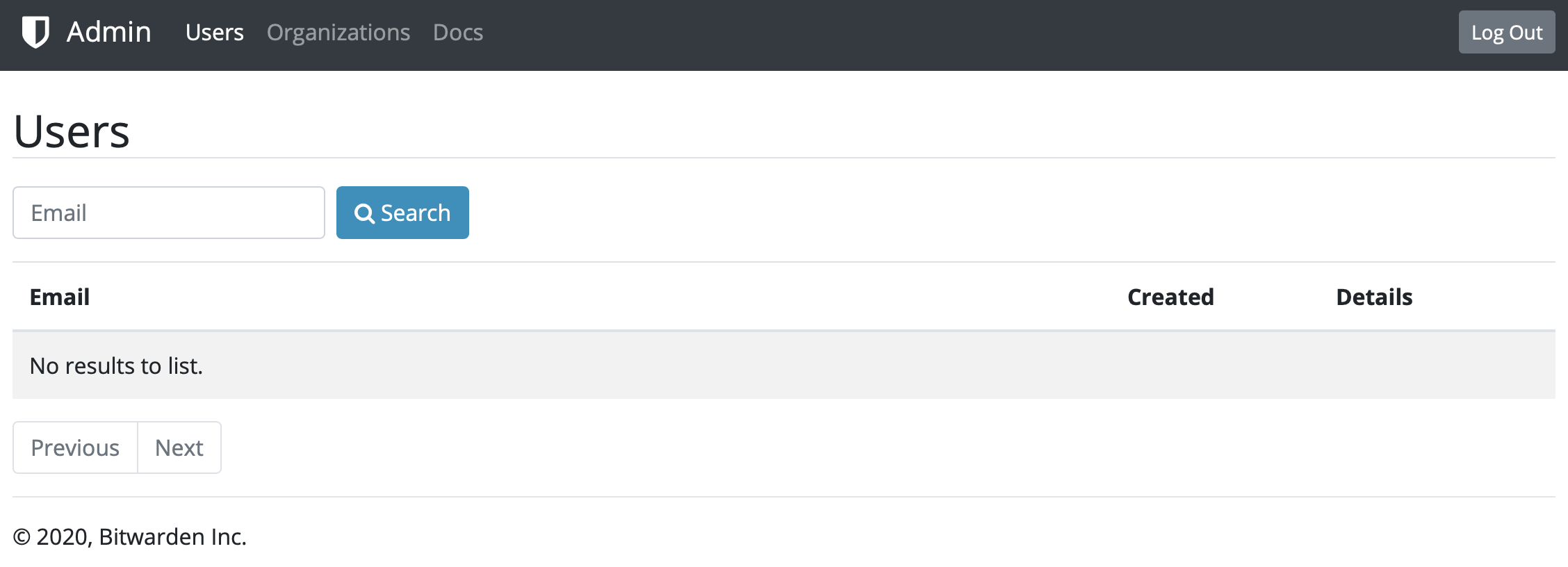1568x567 pixels.
Task: Click the Bitwarden shield logo
Action: [x=36, y=32]
